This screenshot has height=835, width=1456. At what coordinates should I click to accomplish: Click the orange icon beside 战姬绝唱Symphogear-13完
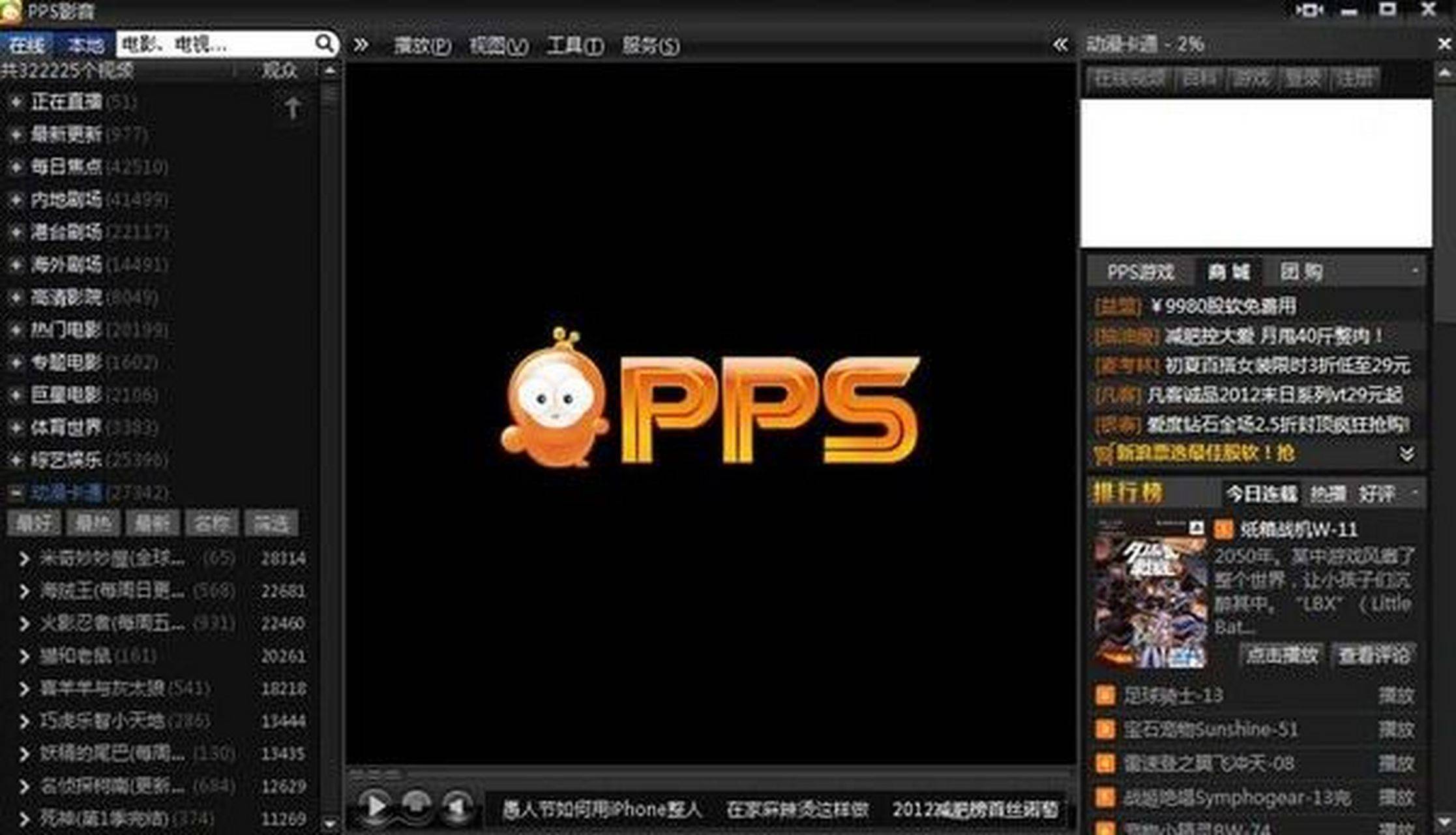(x=1105, y=797)
